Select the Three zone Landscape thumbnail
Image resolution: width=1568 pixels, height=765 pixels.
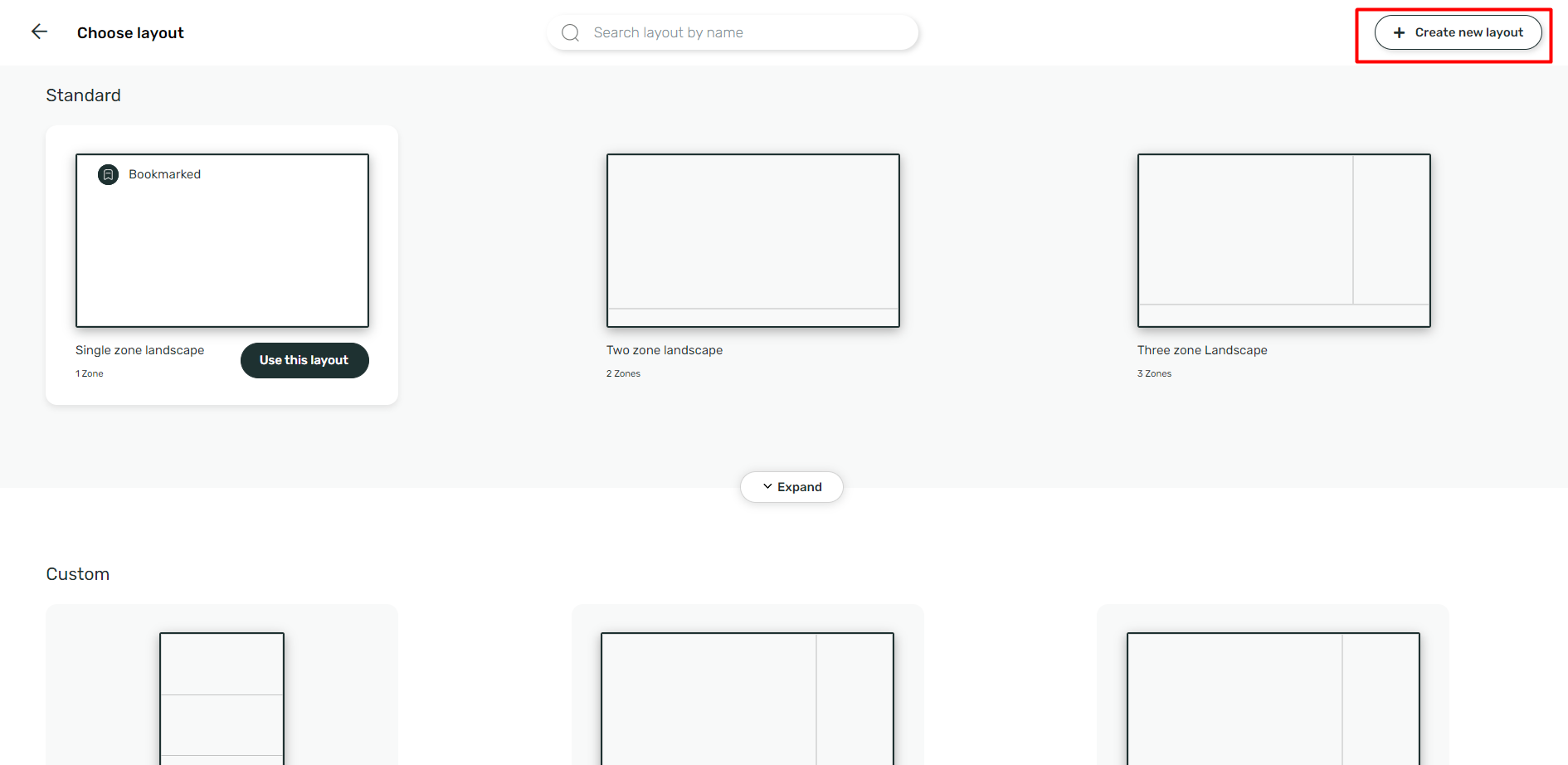tap(1283, 241)
